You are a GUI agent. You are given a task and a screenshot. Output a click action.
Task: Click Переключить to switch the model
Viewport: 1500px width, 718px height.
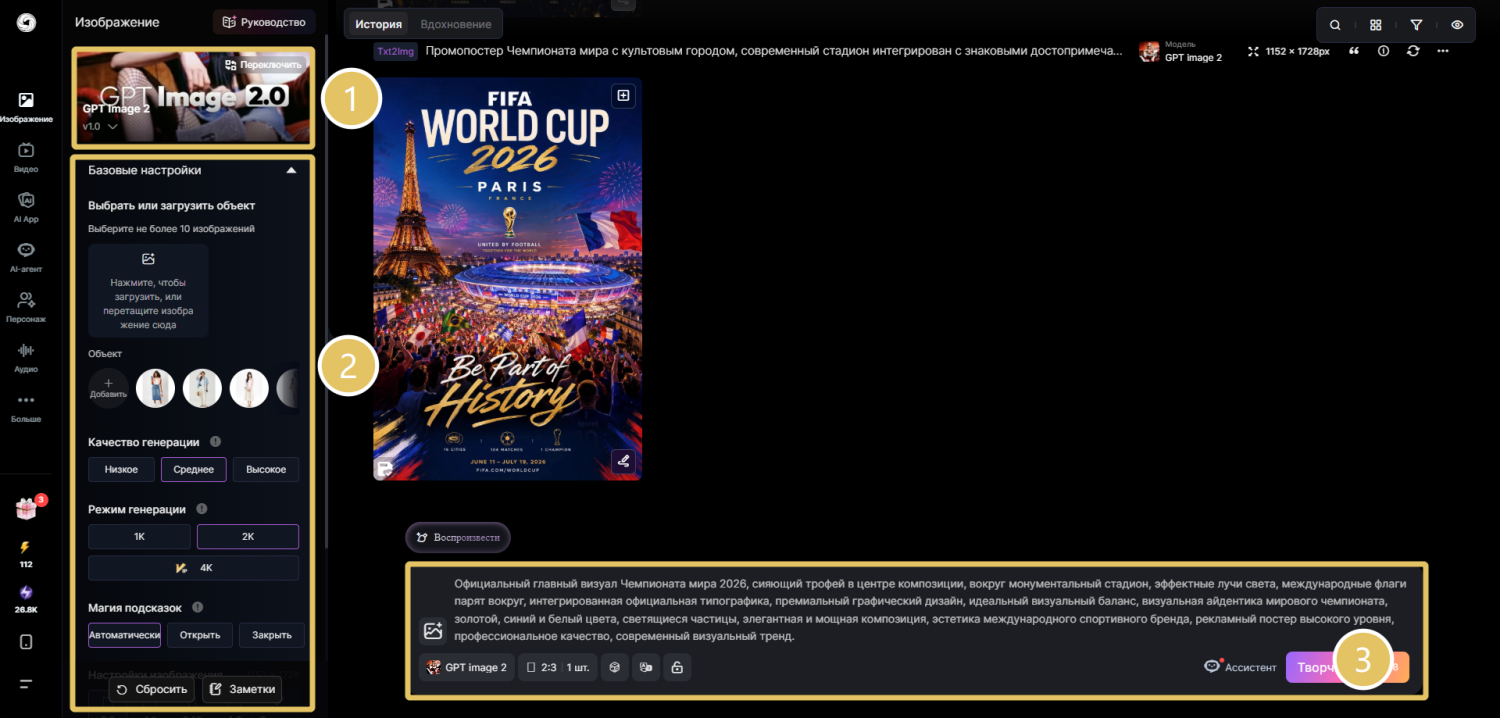[264, 64]
